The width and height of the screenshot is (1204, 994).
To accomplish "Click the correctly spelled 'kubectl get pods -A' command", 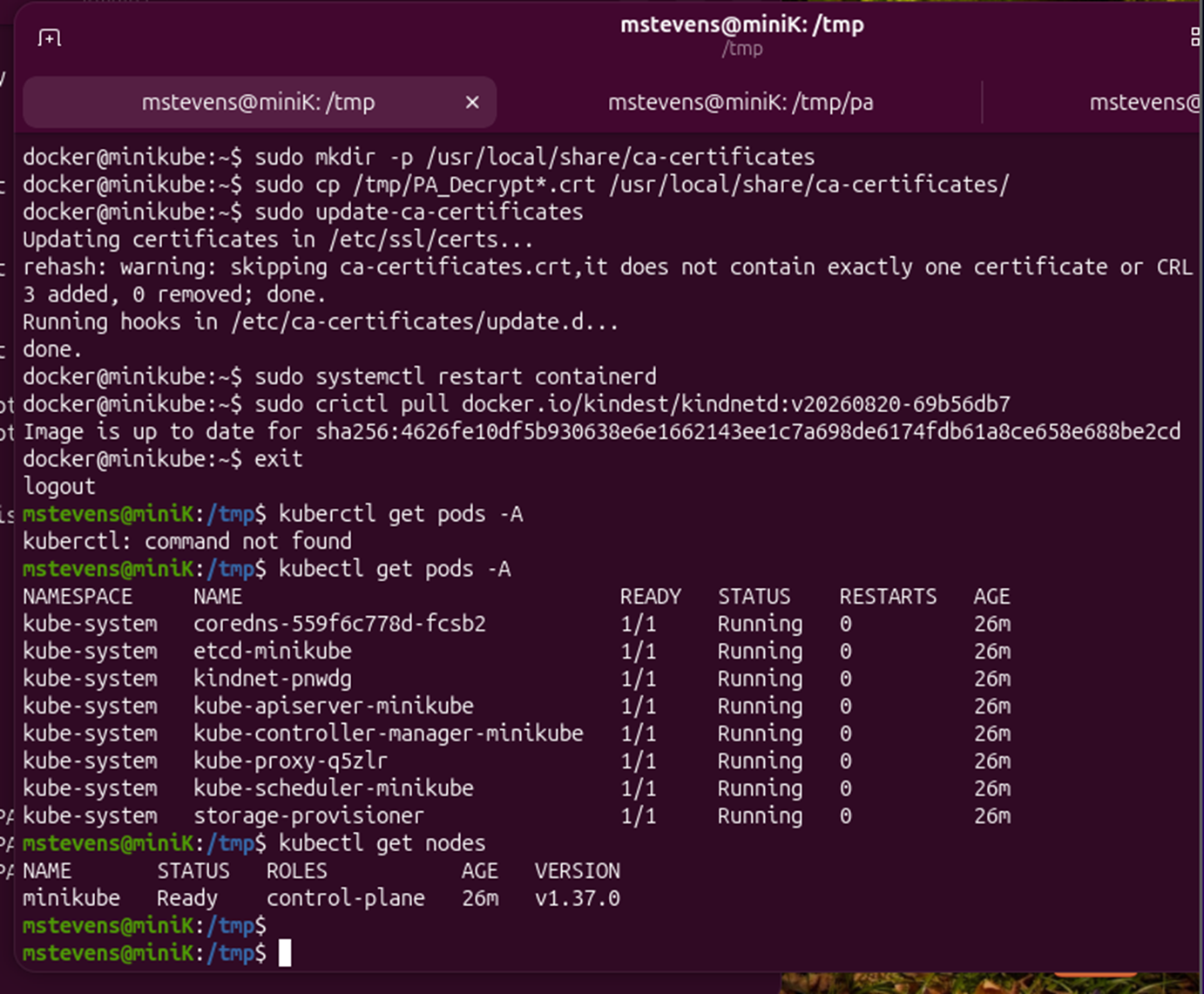I will coord(395,569).
